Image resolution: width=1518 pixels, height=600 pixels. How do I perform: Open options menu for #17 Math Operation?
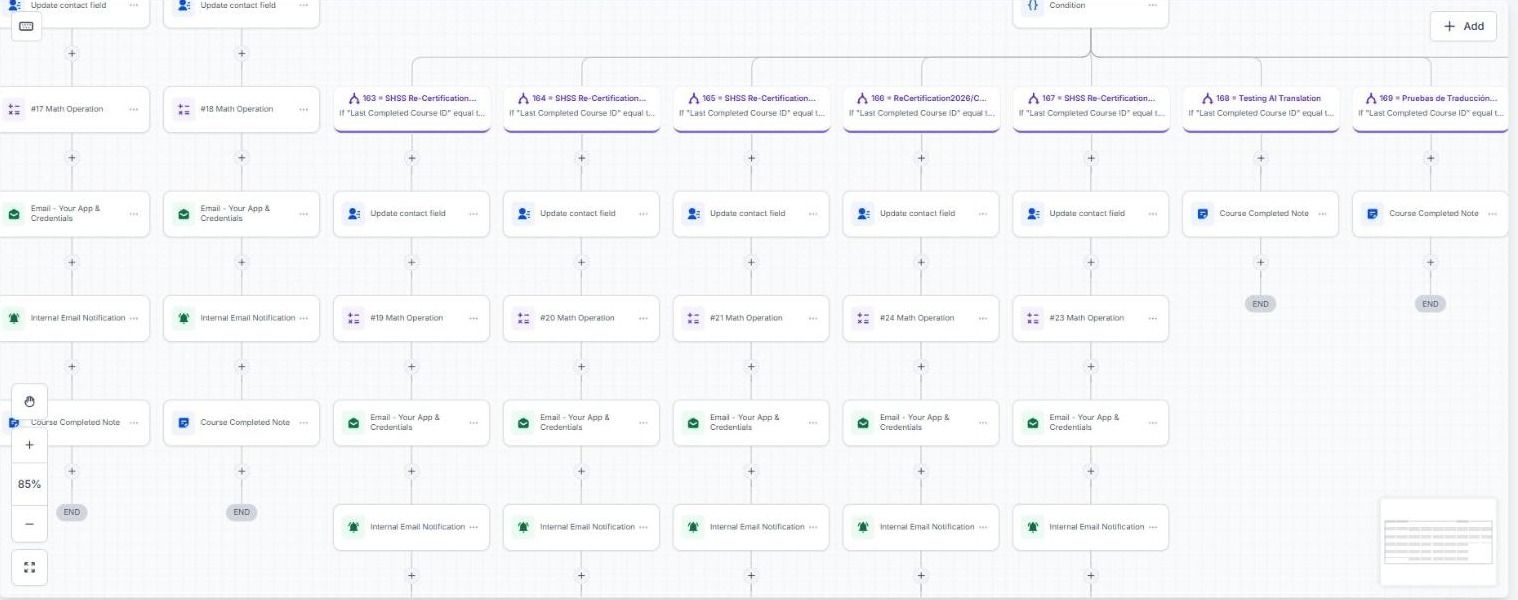coord(134,109)
